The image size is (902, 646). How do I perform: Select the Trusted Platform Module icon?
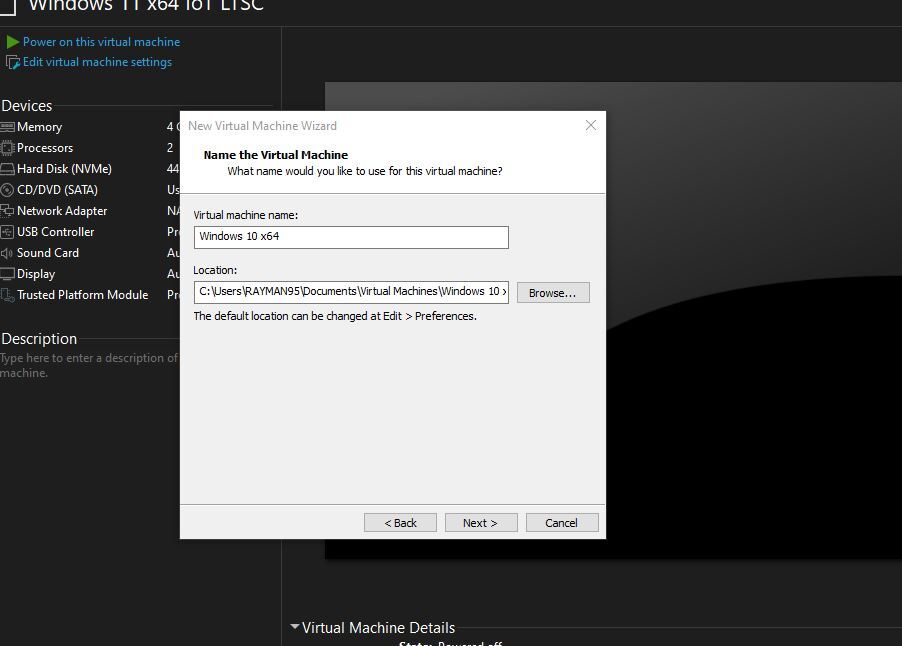click(7, 295)
